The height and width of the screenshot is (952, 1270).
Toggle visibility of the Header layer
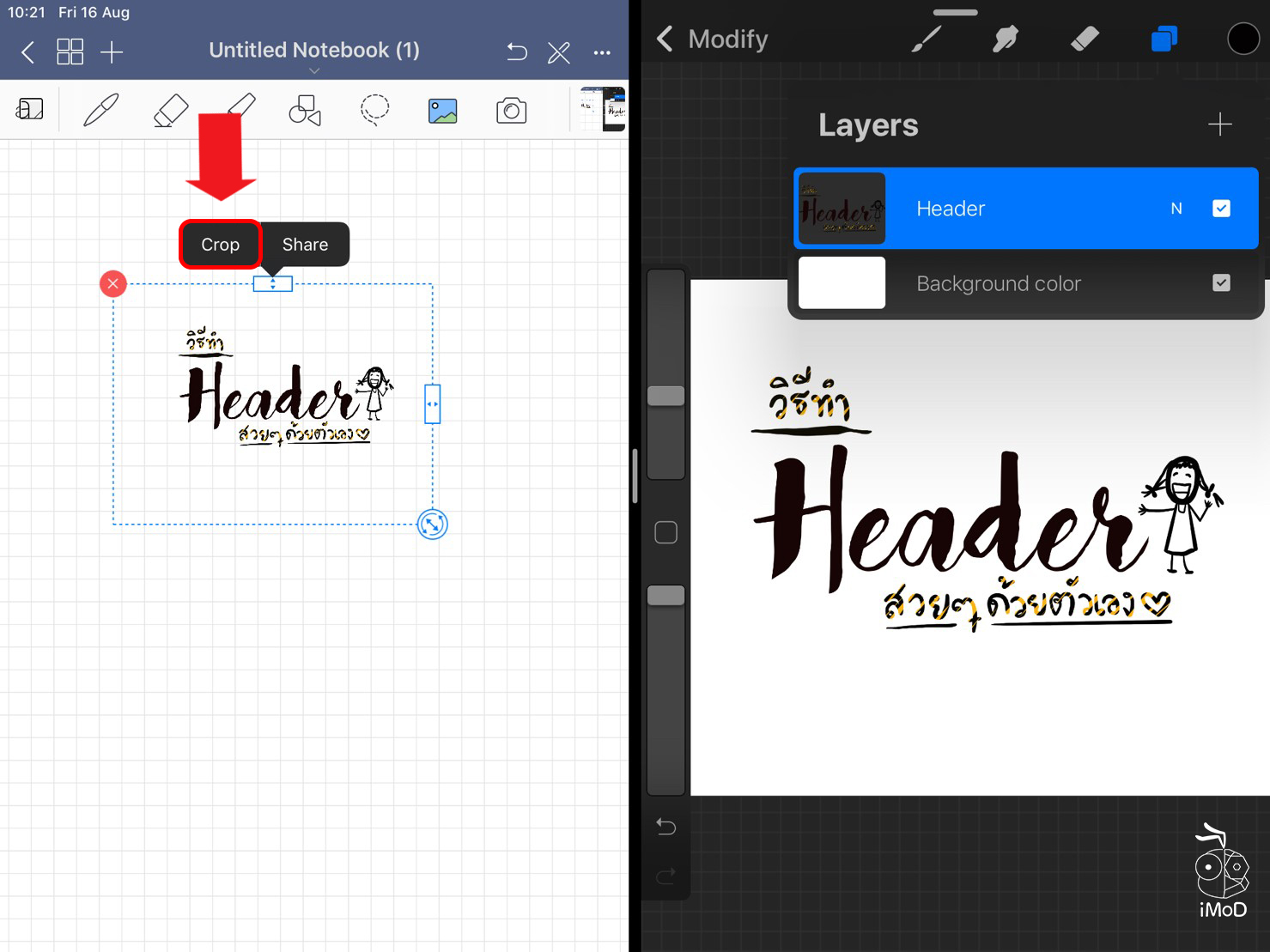pos(1221,208)
